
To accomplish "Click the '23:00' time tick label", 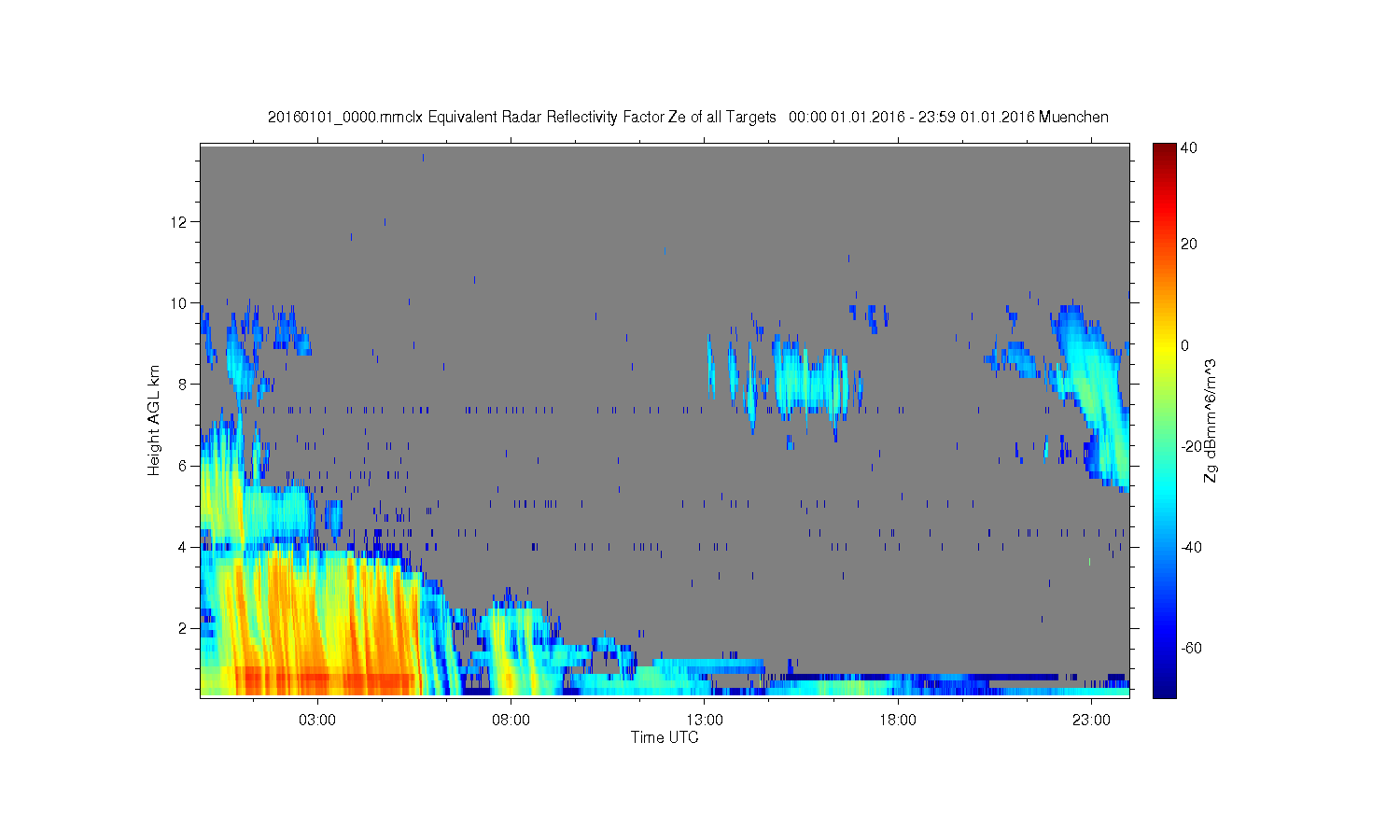I will click(x=1091, y=721).
